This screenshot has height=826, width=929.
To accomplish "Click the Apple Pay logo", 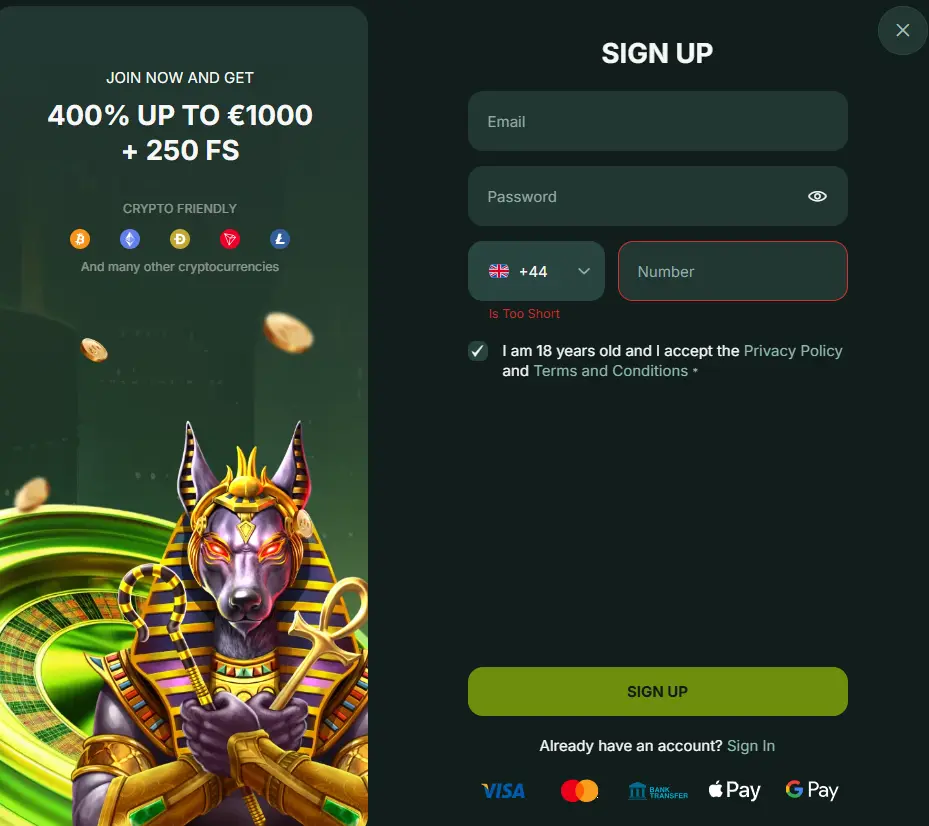I will (x=735, y=790).
